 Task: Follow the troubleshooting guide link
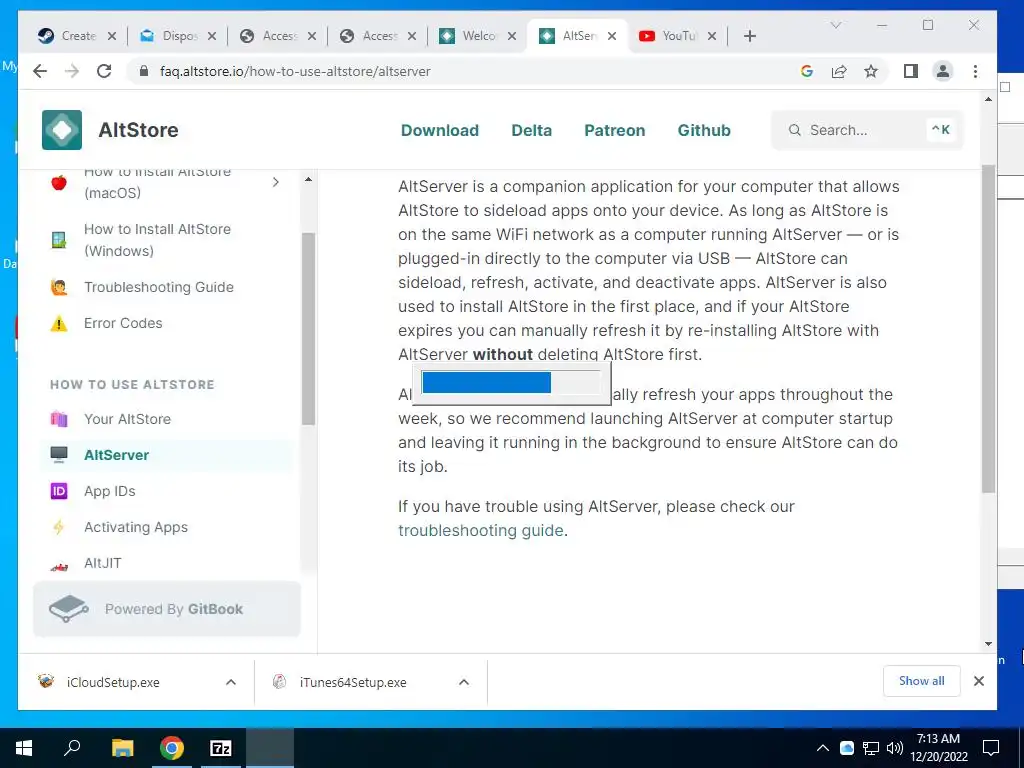coord(481,530)
